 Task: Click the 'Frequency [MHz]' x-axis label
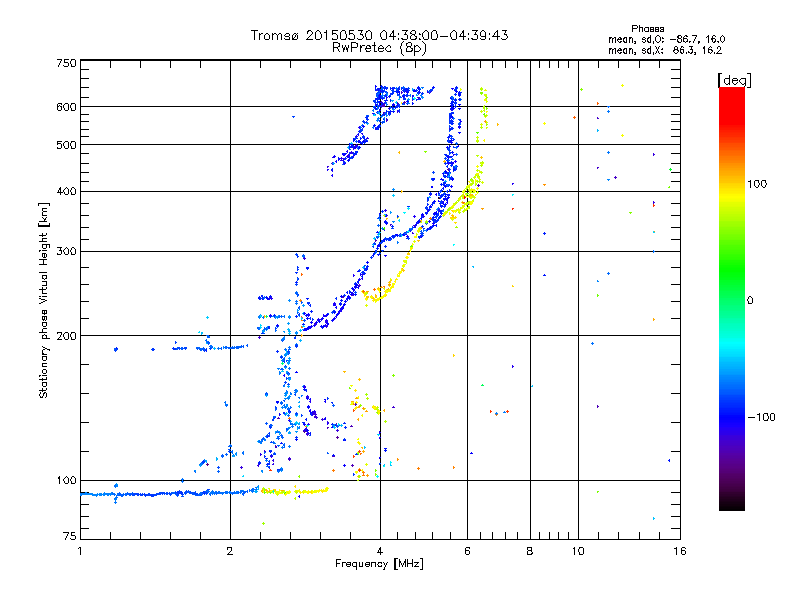pyautogui.click(x=379, y=564)
